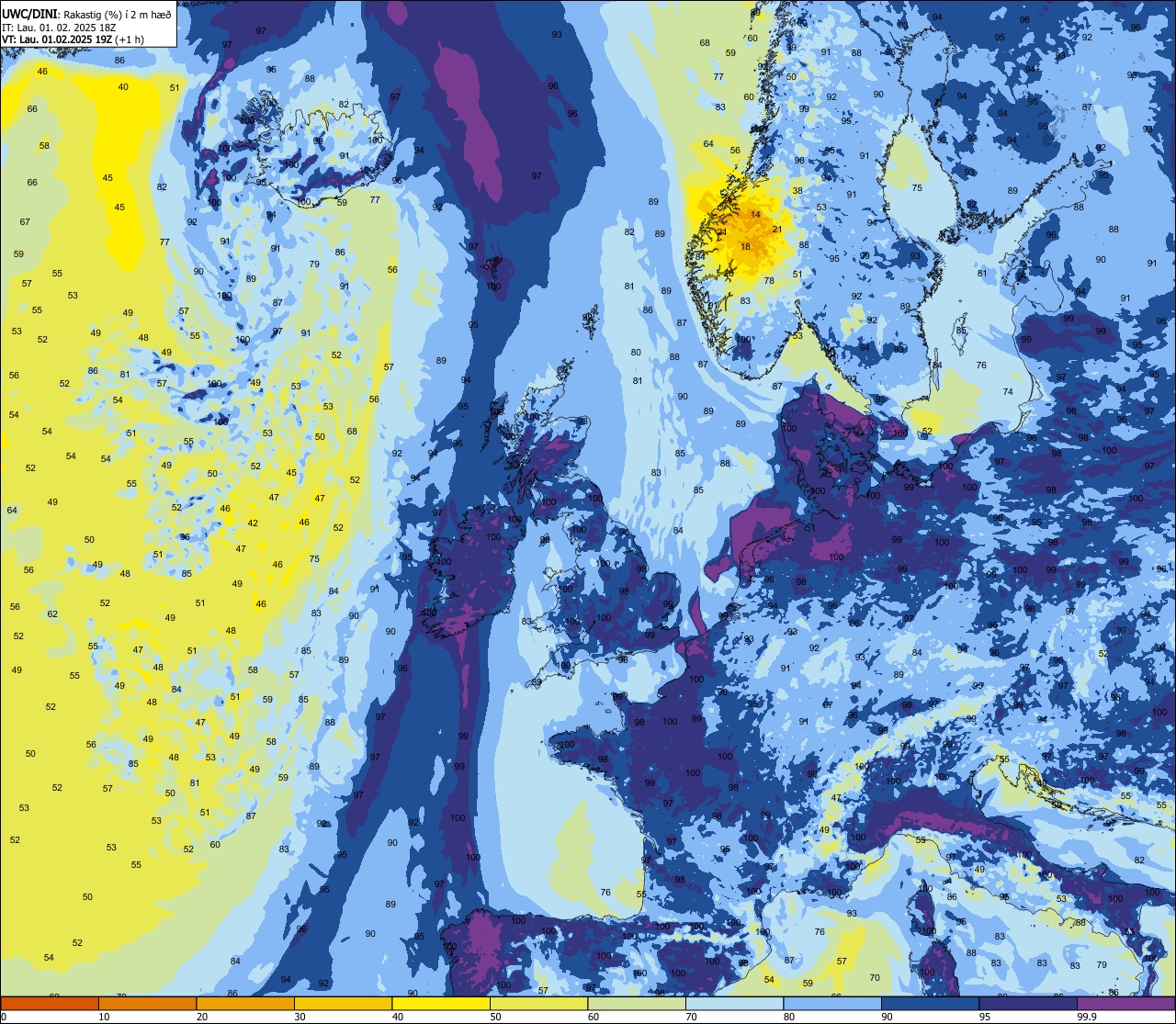Click the 60–70 pale green legend swatch
This screenshot has width=1176, height=1024.
point(637,1003)
